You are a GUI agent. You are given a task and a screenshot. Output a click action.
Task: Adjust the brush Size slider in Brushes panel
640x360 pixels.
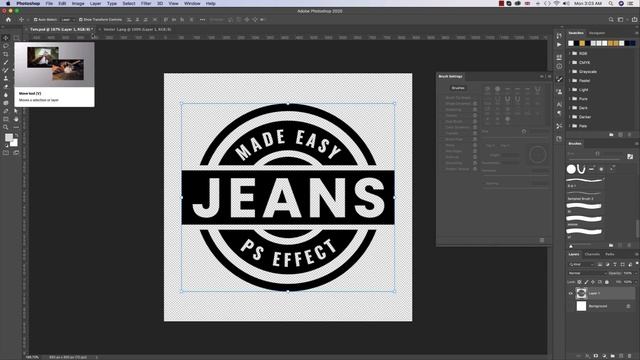[598, 154]
